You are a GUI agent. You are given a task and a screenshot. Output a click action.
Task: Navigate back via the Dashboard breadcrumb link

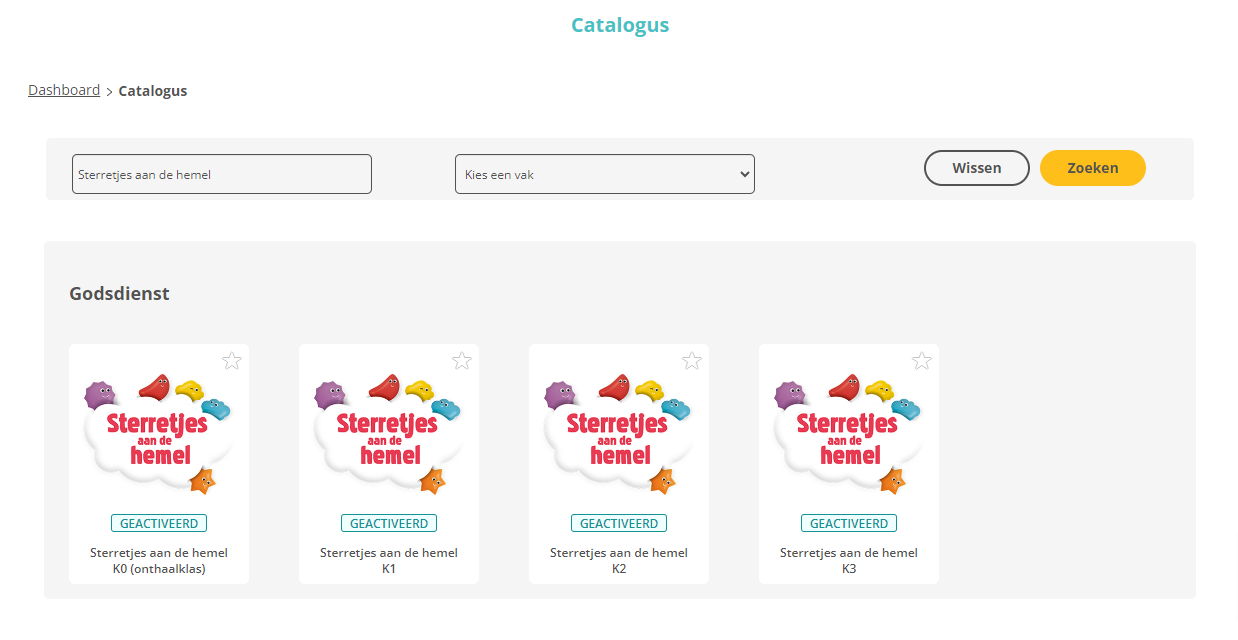coord(64,89)
